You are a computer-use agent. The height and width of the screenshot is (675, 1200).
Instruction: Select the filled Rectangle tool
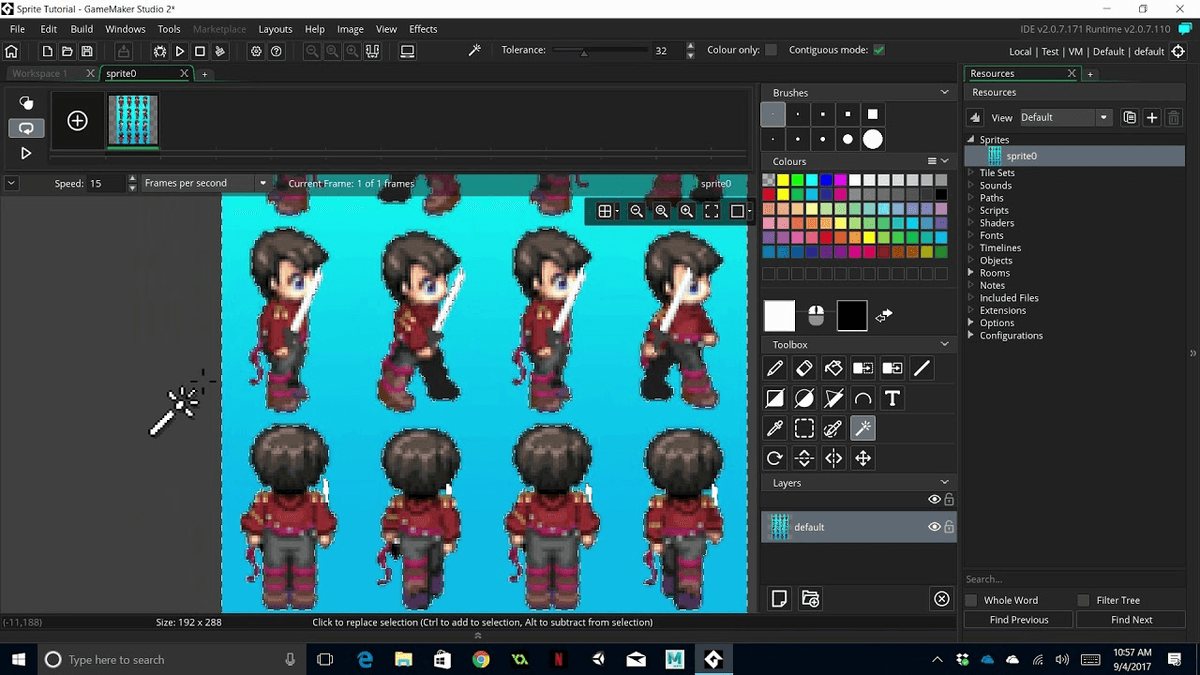775,399
